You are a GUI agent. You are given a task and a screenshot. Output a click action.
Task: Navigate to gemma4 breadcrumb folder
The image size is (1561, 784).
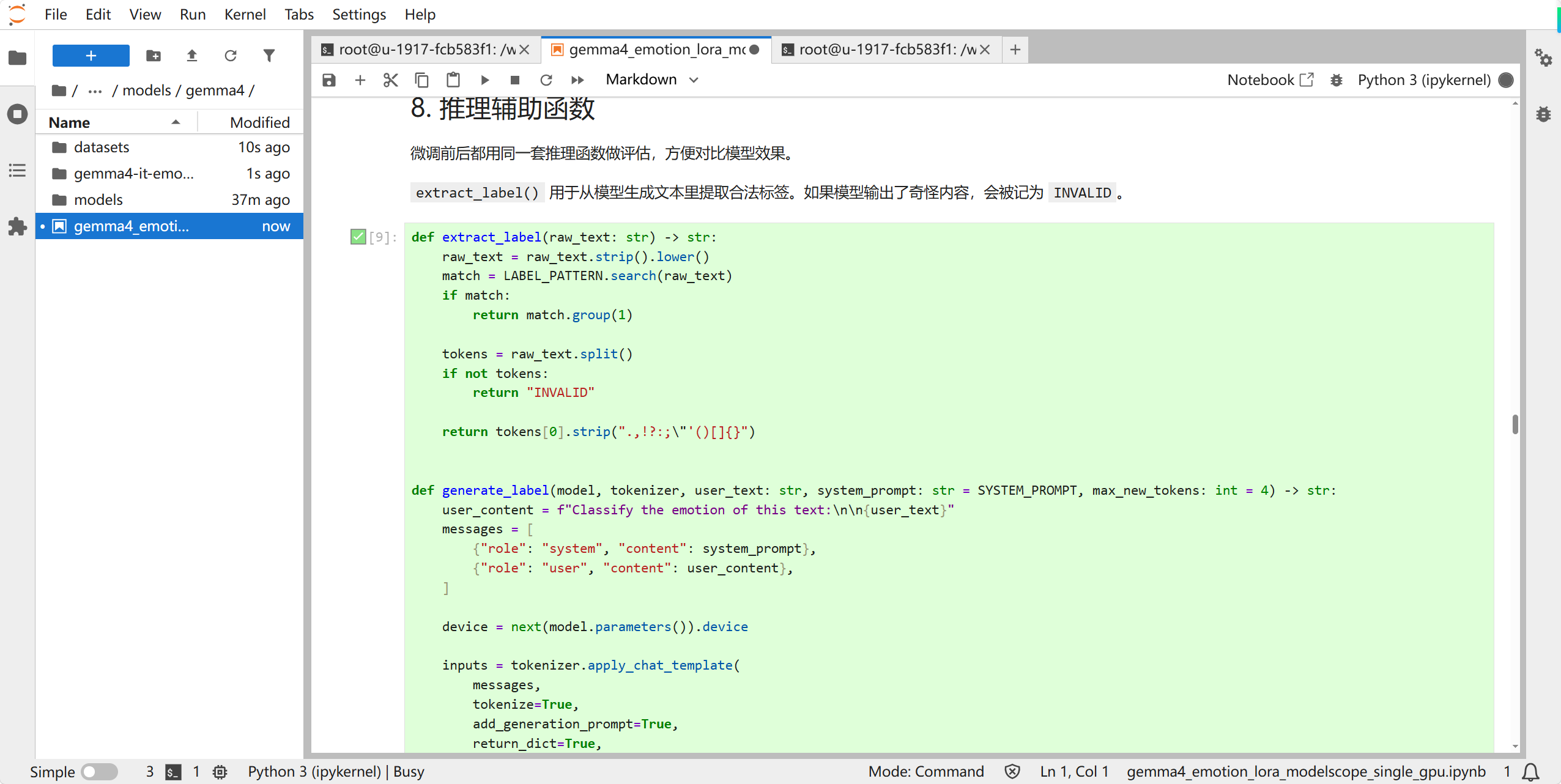(x=215, y=91)
